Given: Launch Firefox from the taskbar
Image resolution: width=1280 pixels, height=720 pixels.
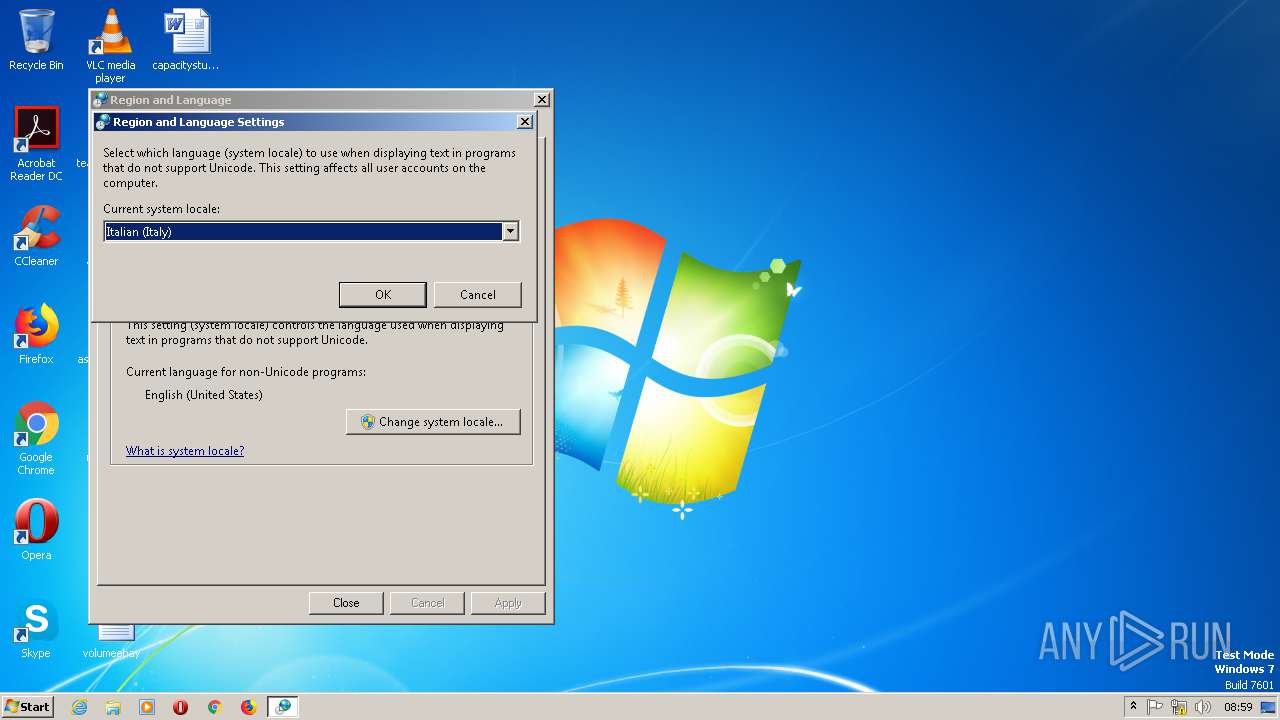Looking at the screenshot, I should click(x=248, y=707).
